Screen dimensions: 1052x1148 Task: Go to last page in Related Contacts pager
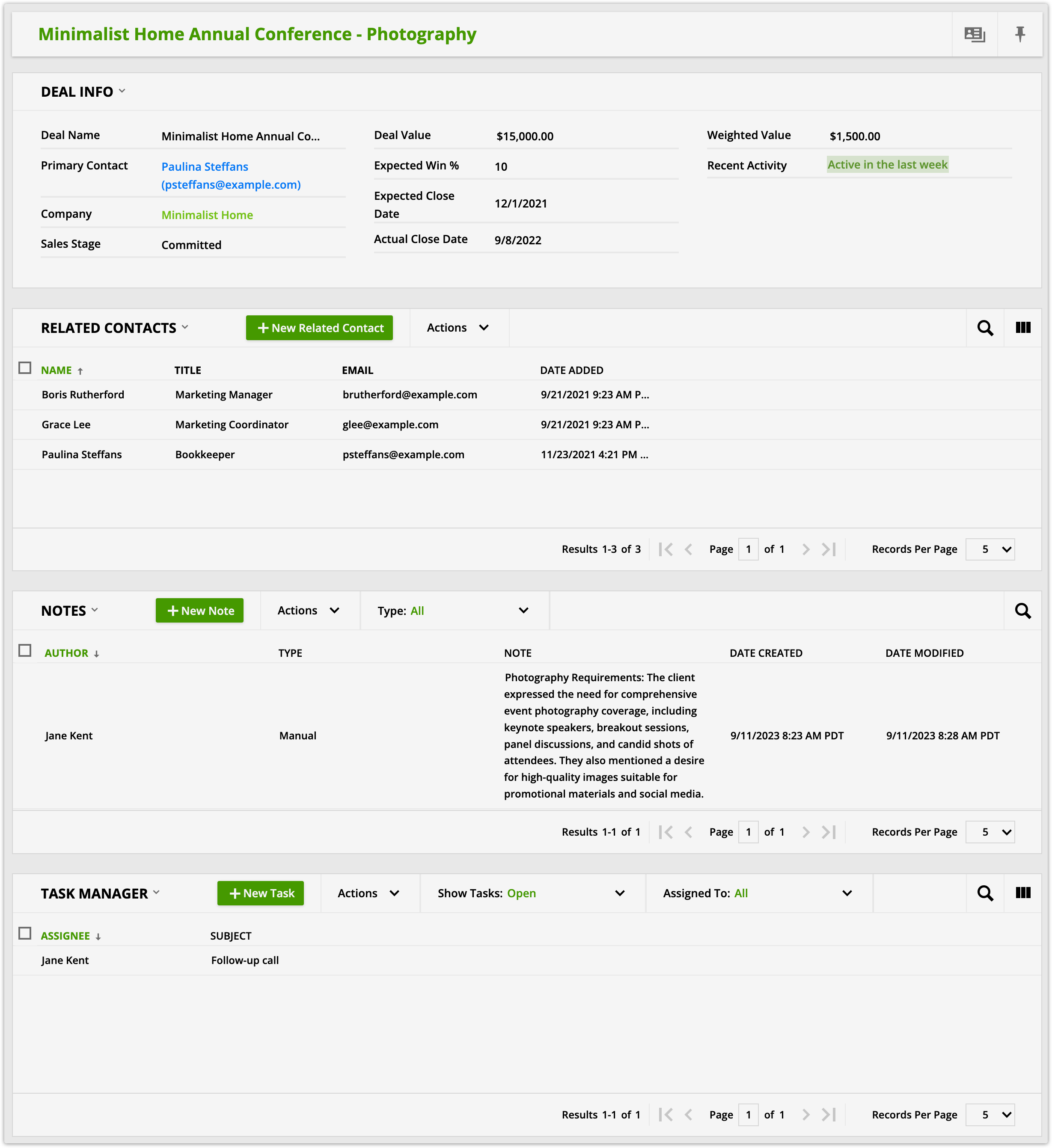coord(829,549)
